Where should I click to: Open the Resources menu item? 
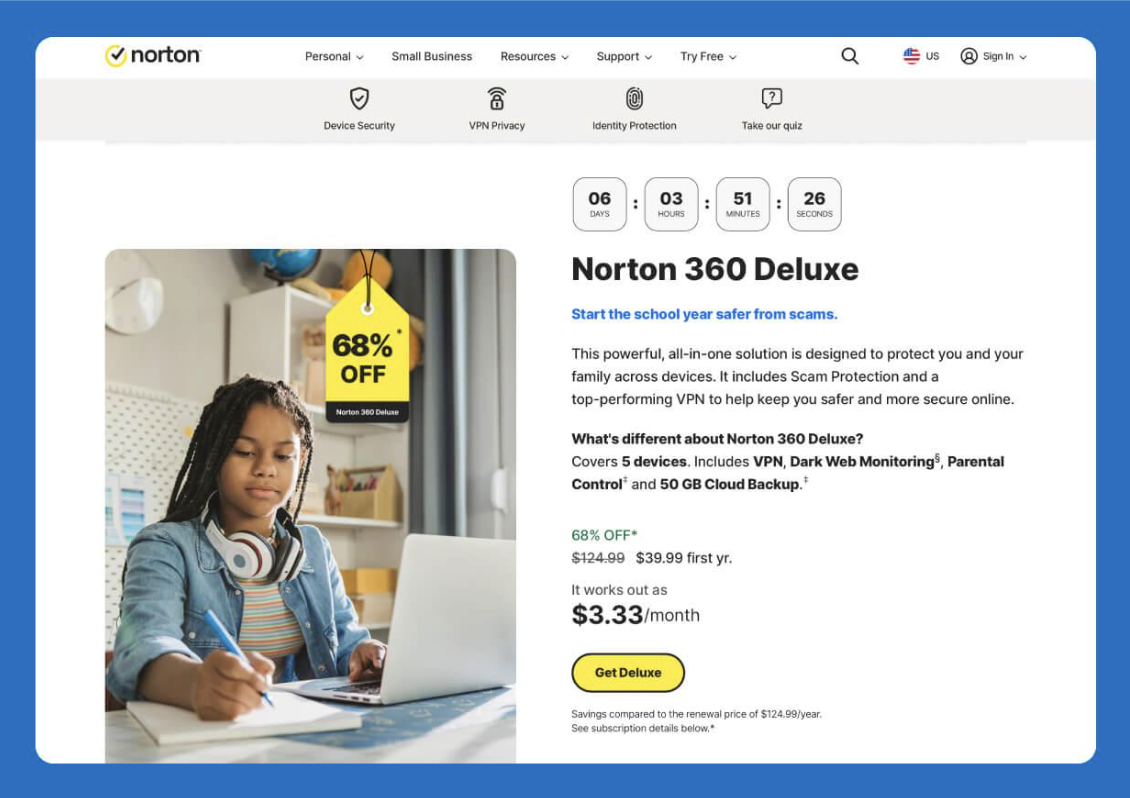tap(528, 56)
